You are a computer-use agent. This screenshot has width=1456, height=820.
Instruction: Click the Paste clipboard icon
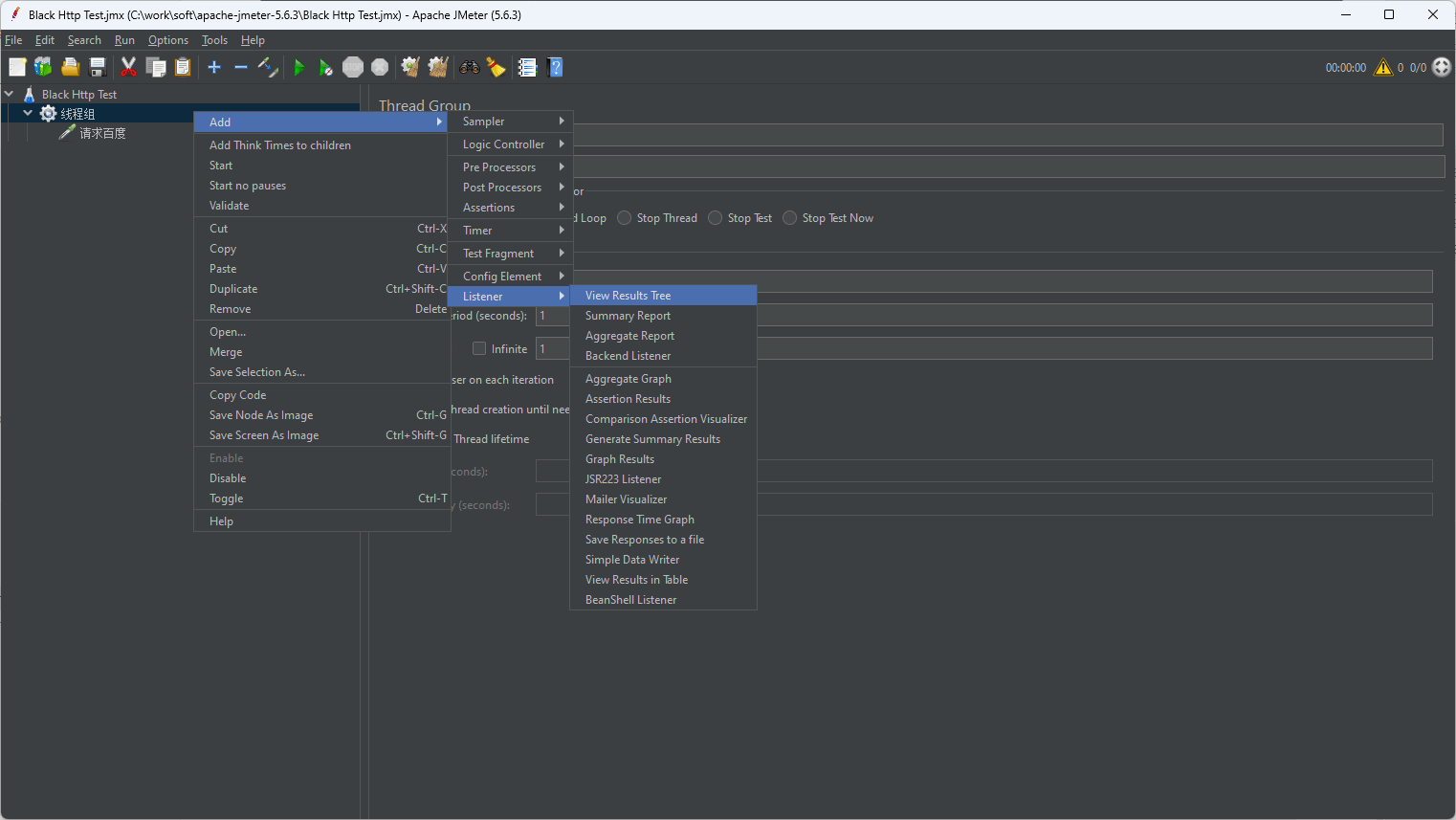[x=183, y=67]
